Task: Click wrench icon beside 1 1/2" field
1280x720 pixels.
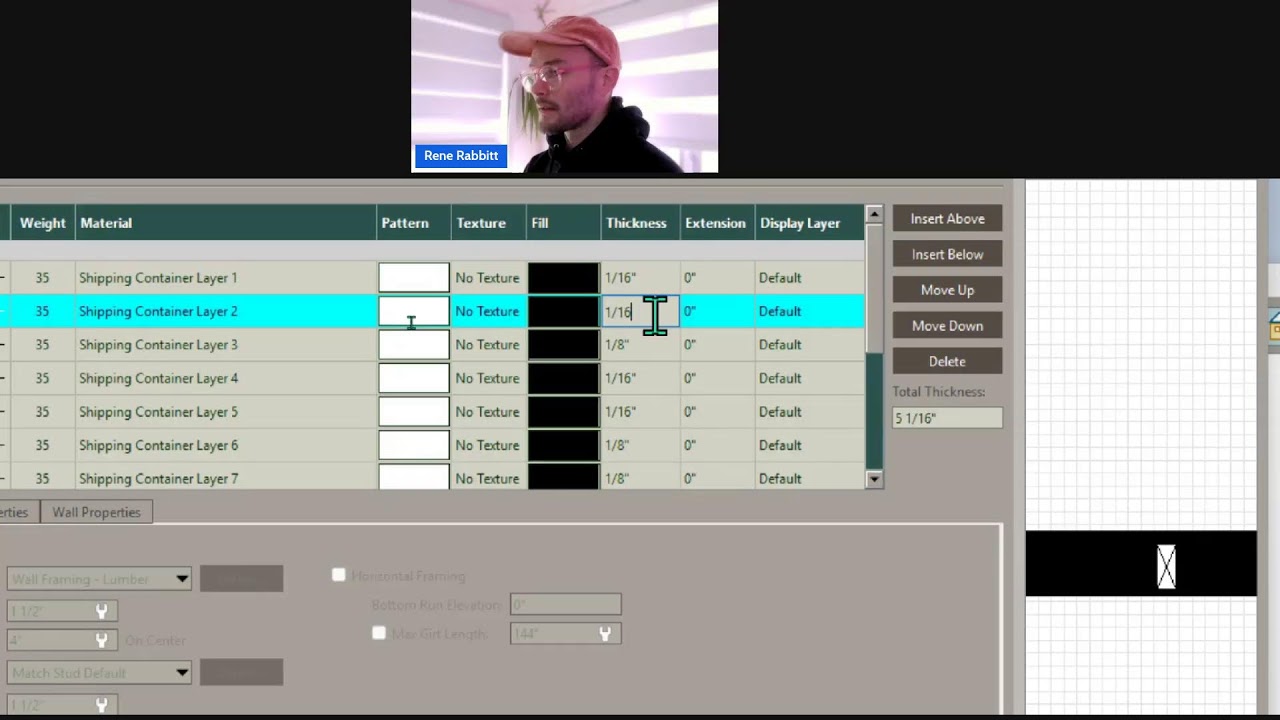Action: pyautogui.click(x=101, y=611)
